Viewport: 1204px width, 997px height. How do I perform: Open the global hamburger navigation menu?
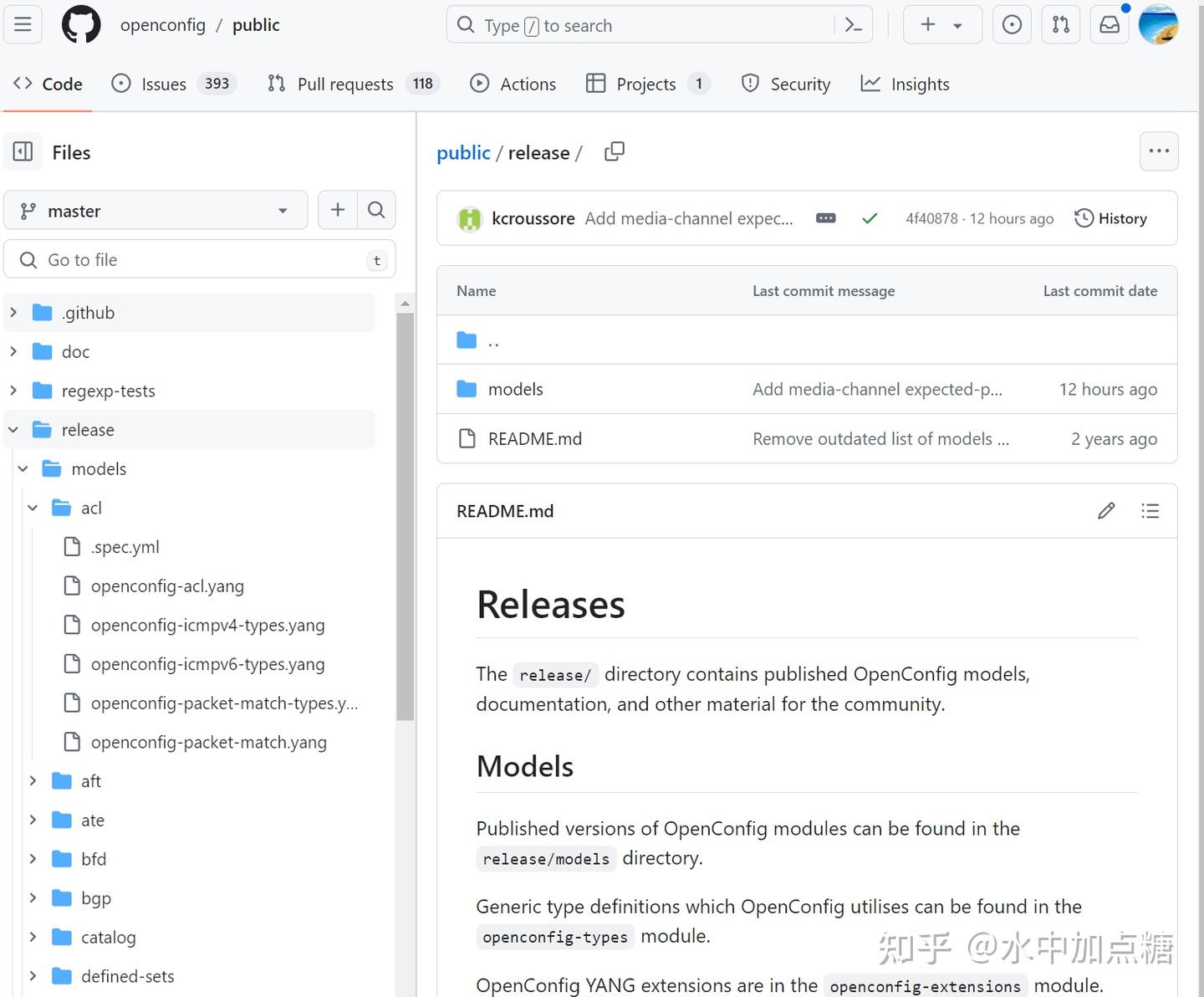coord(23,25)
